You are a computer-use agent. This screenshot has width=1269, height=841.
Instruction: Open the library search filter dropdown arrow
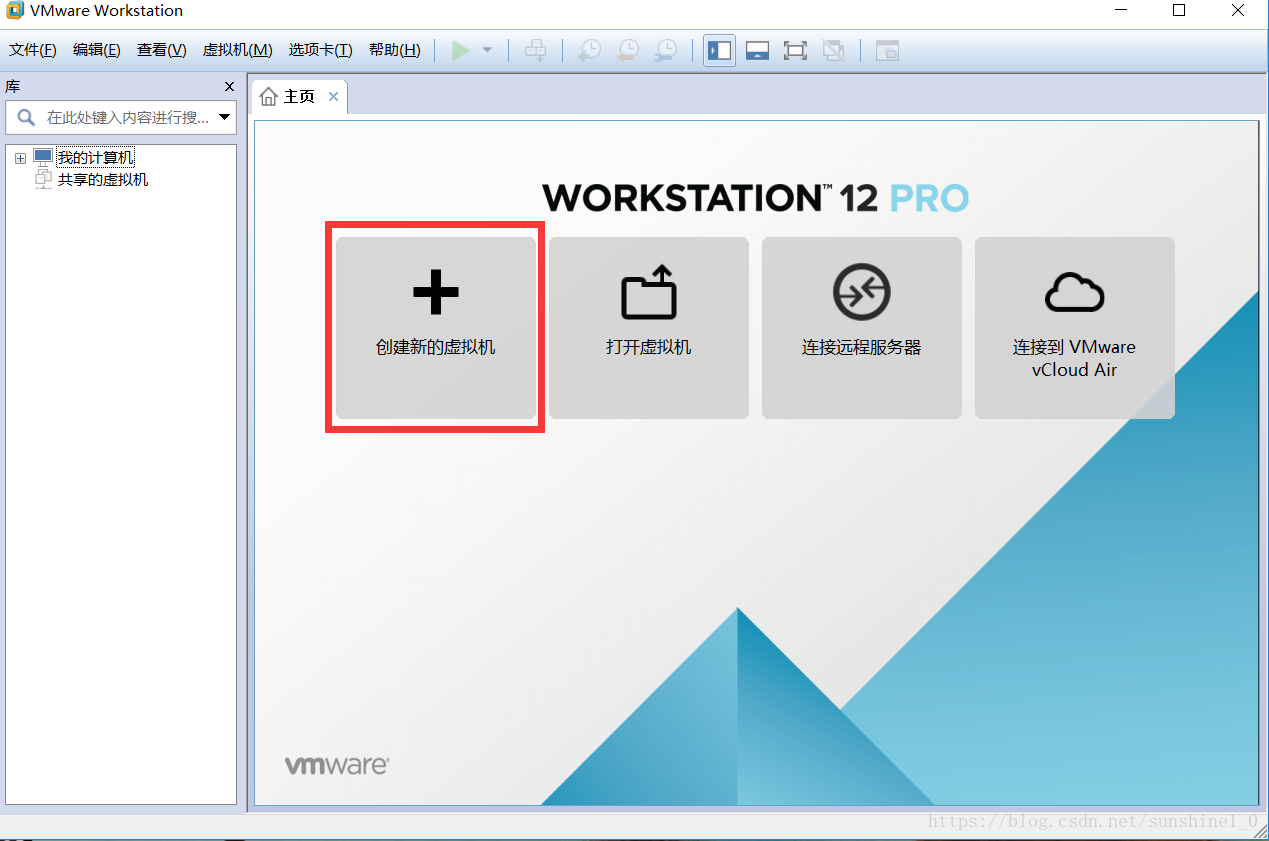(225, 117)
